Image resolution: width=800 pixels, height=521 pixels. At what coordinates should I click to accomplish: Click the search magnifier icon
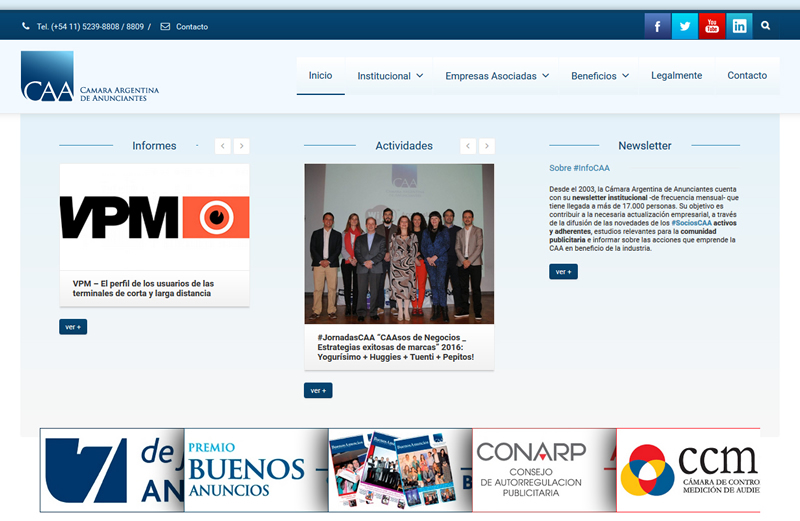(x=765, y=26)
